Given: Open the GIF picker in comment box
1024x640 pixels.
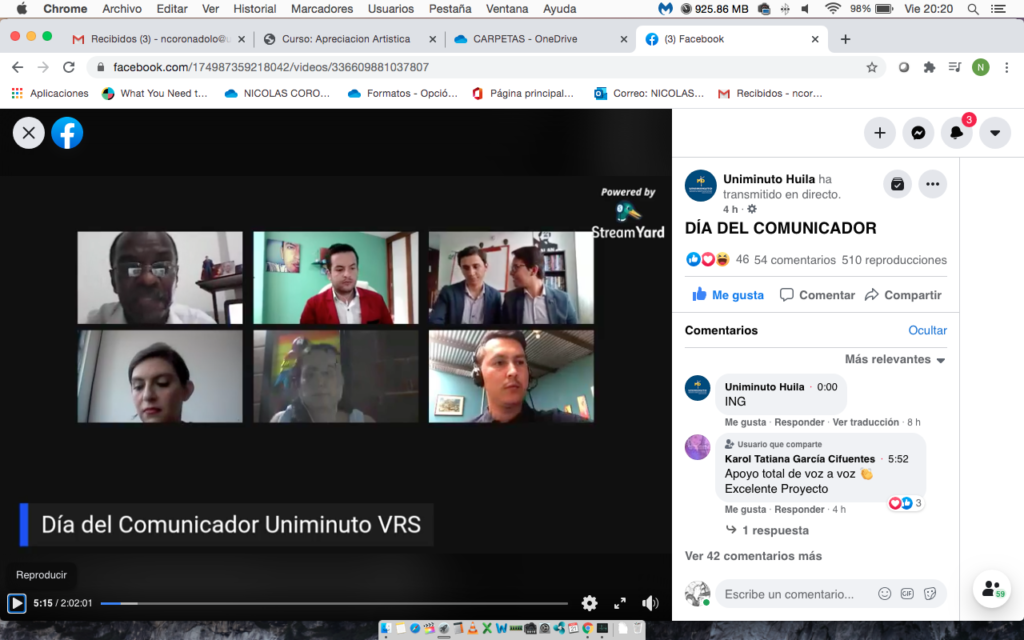Looking at the screenshot, I should (907, 594).
